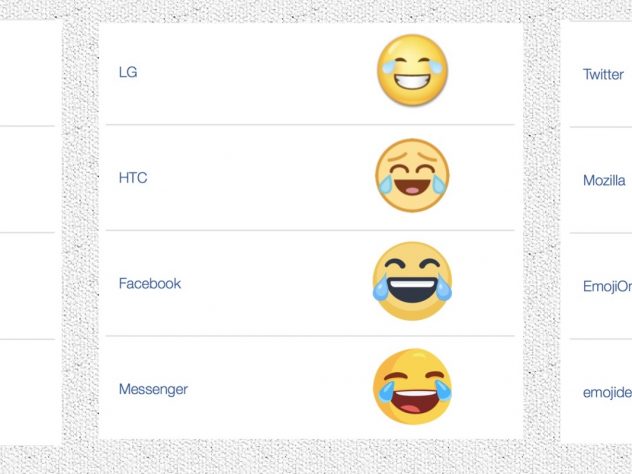Open the LG vendor link
632x474 pixels.
pyautogui.click(x=128, y=72)
